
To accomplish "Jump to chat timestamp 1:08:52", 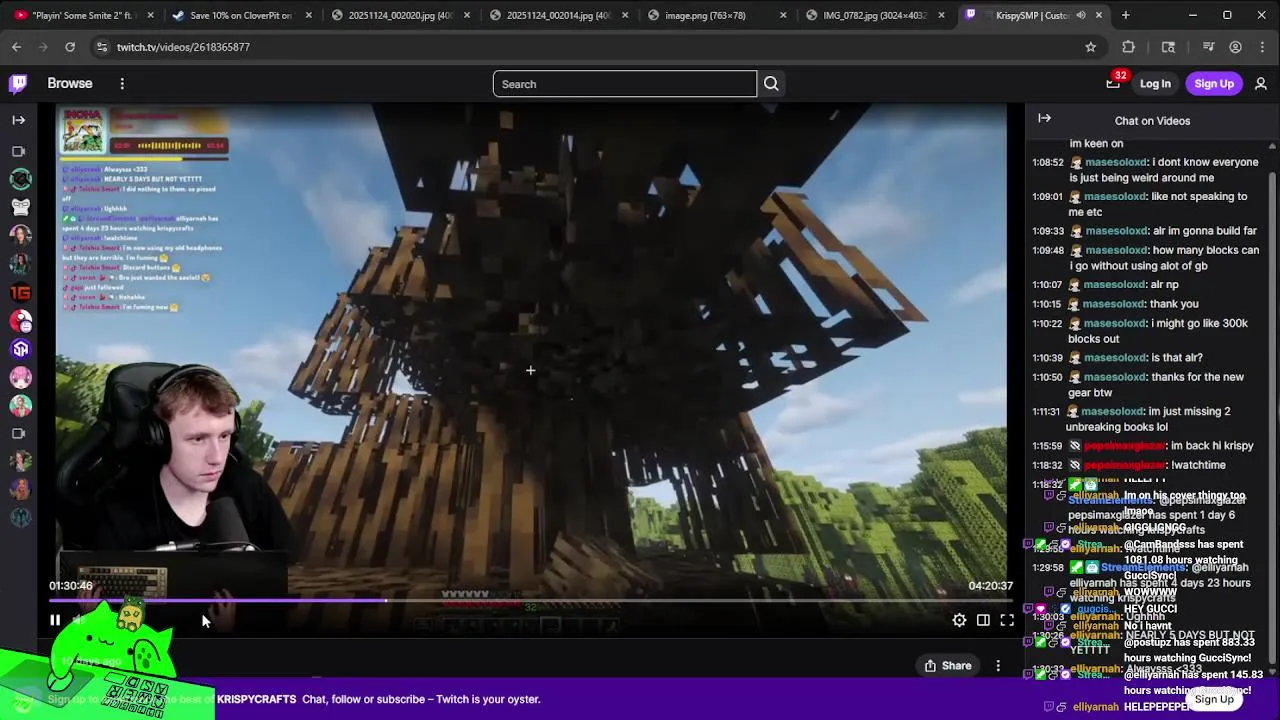I will 1047,162.
